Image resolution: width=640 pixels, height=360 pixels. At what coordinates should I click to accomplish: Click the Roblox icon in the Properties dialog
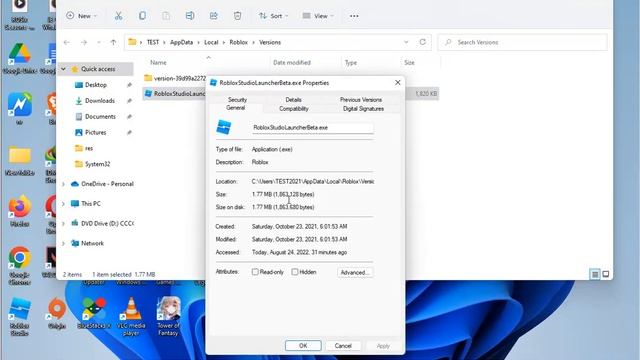224,127
